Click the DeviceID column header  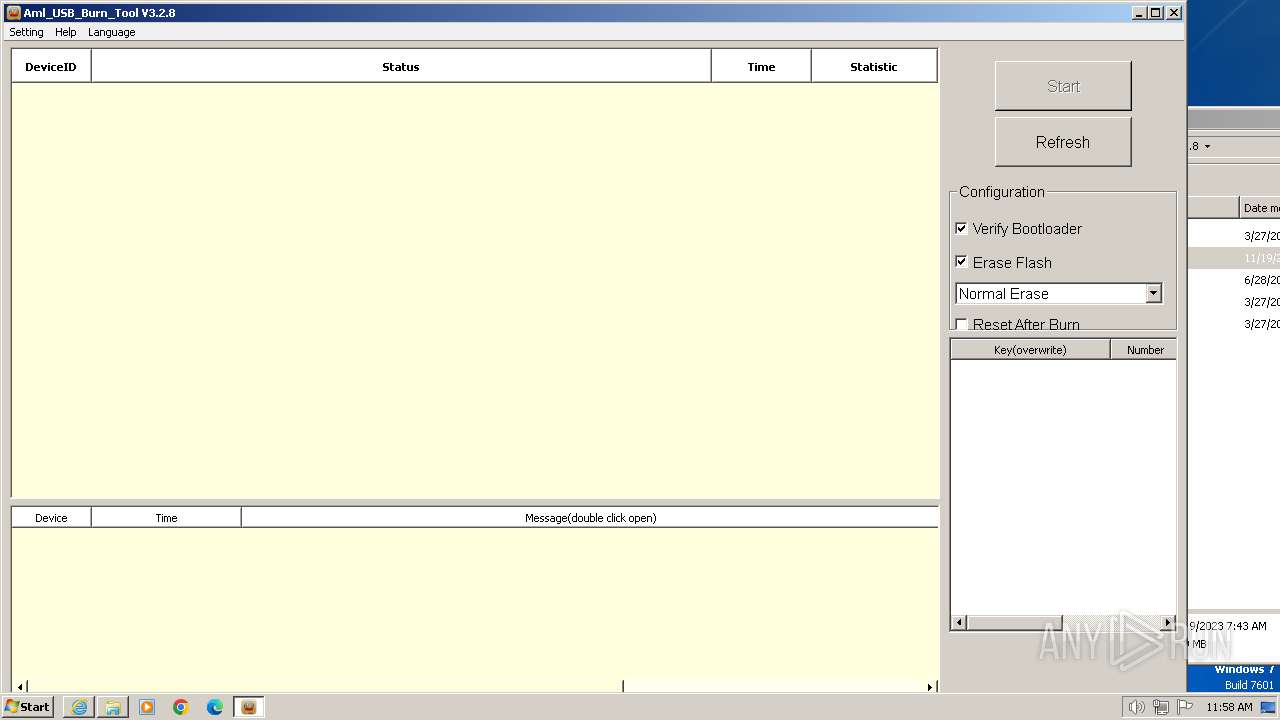click(x=51, y=67)
